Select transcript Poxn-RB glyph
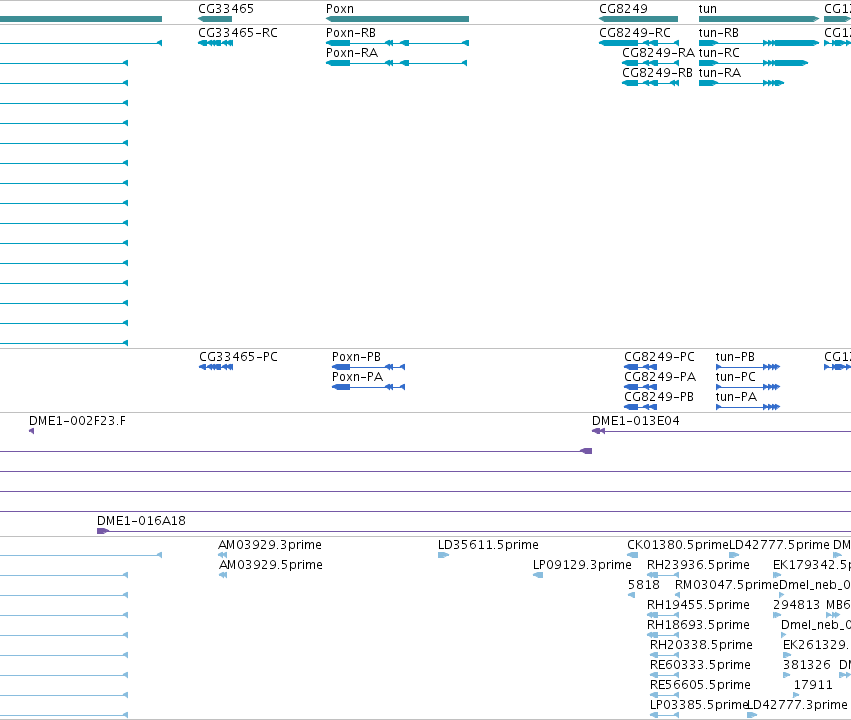 [397, 43]
